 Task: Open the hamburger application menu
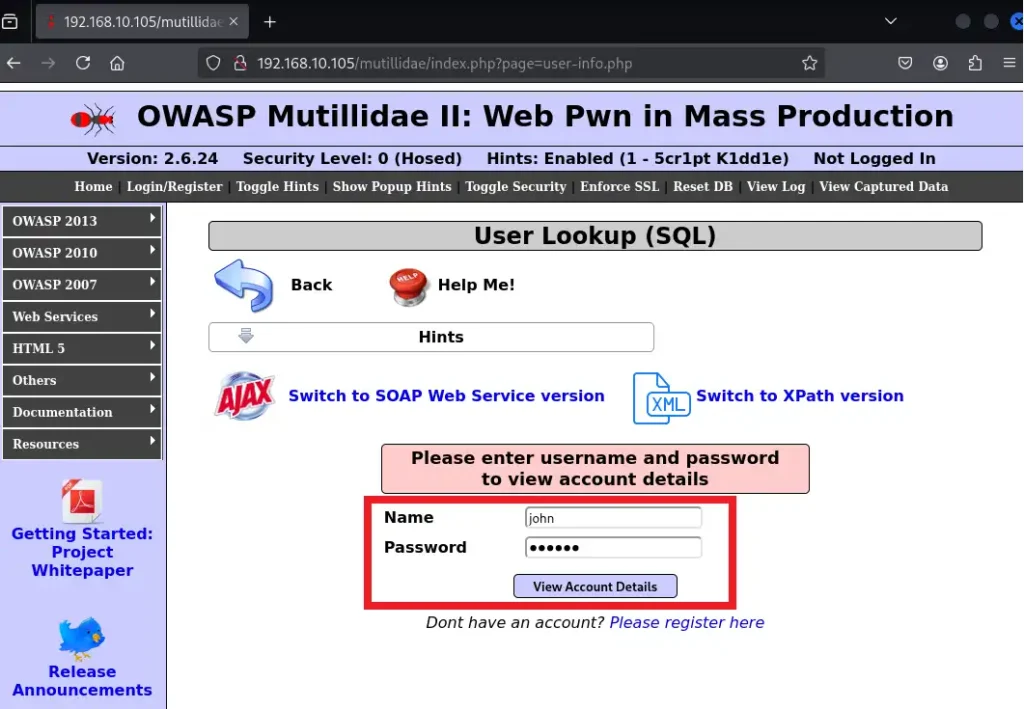[x=1009, y=63]
